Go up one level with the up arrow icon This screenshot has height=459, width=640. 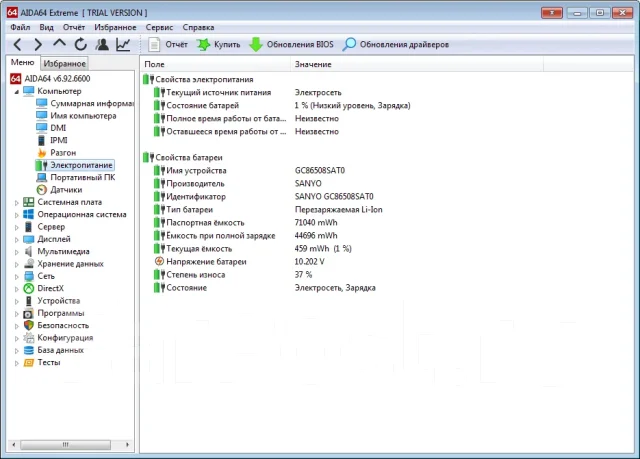pyautogui.click(x=60, y=43)
